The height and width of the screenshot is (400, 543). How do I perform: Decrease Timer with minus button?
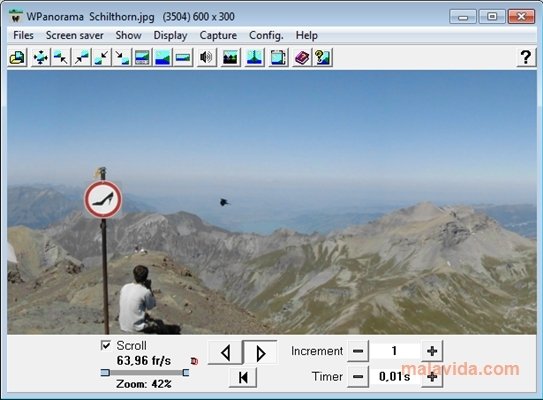click(358, 376)
